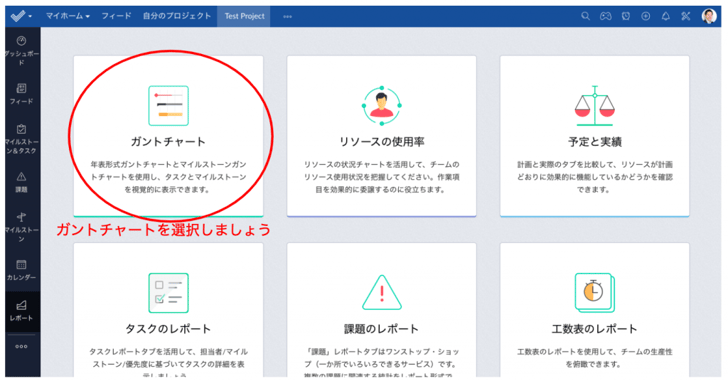728x381 pixels.
Task: Open the notifications bell icon
Action: (x=666, y=16)
